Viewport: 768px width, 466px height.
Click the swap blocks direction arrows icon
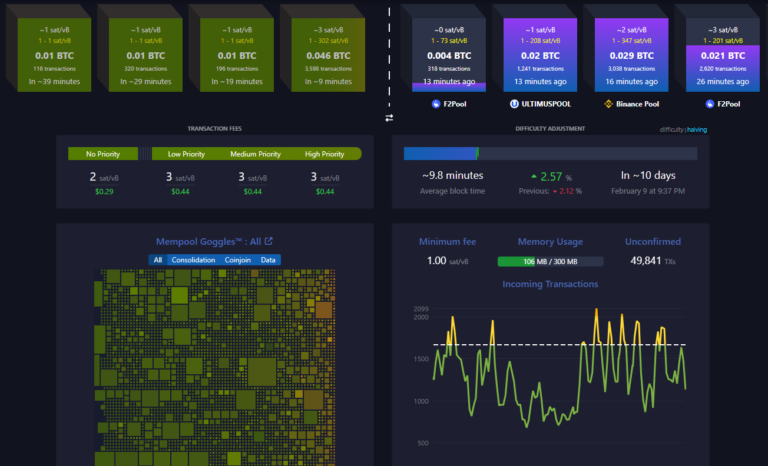tap(389, 118)
